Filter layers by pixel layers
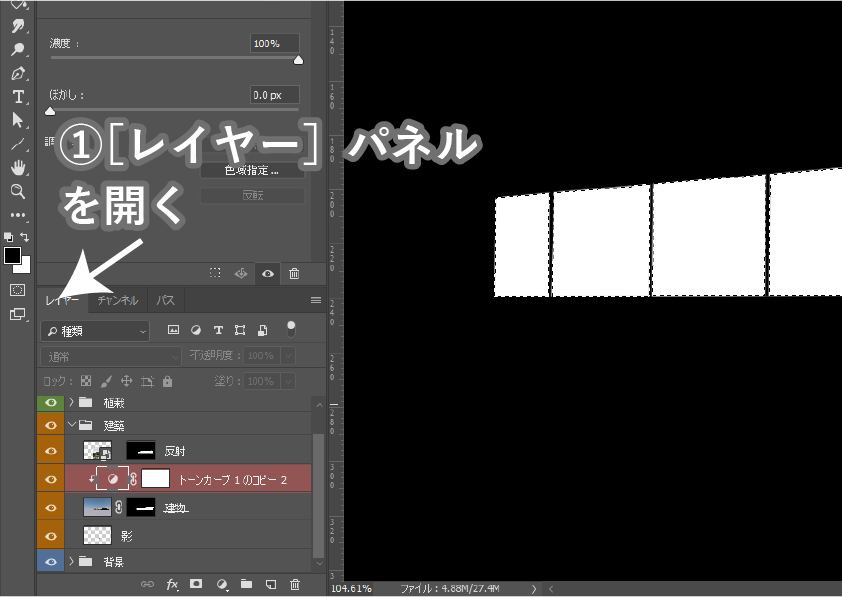Screen dimensions: 842x597 point(173,330)
